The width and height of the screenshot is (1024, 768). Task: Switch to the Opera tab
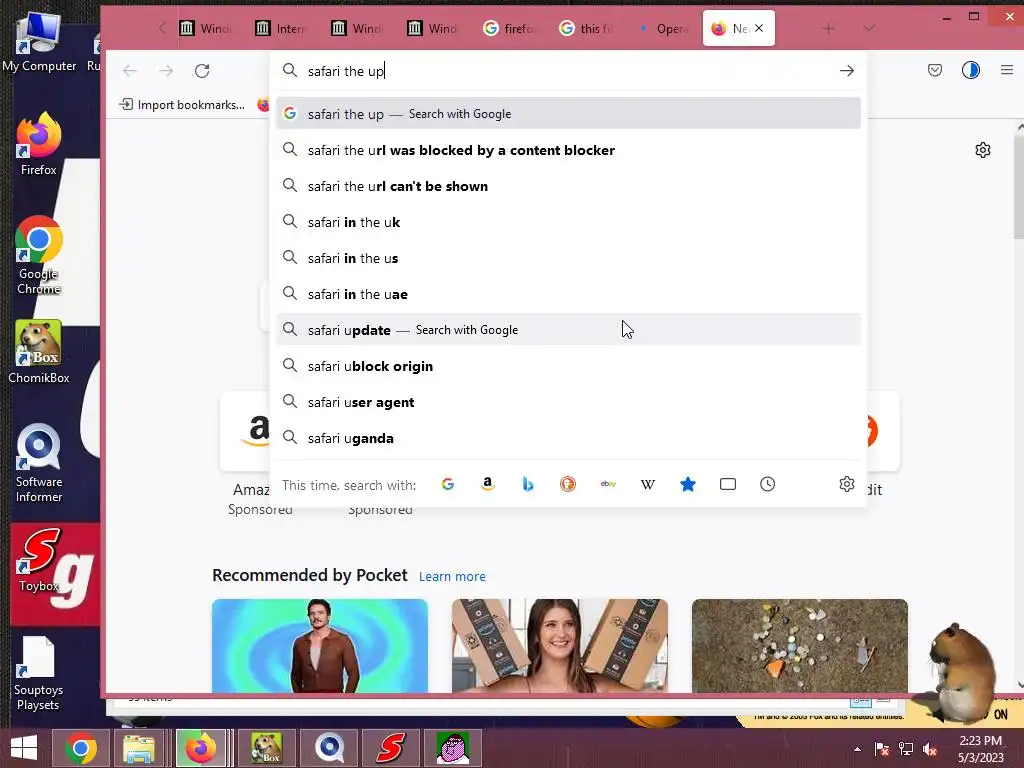(662, 29)
